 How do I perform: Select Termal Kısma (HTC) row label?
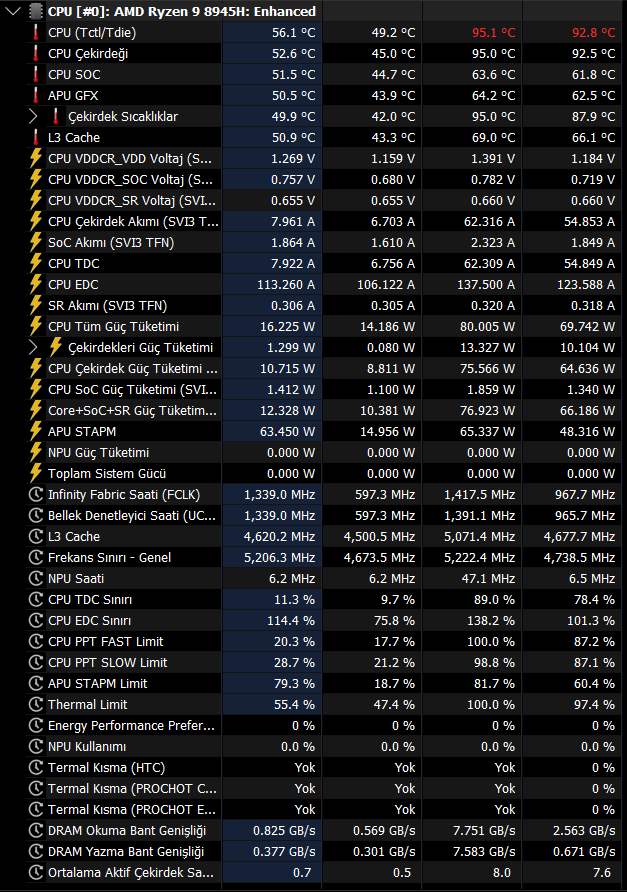coord(106,768)
